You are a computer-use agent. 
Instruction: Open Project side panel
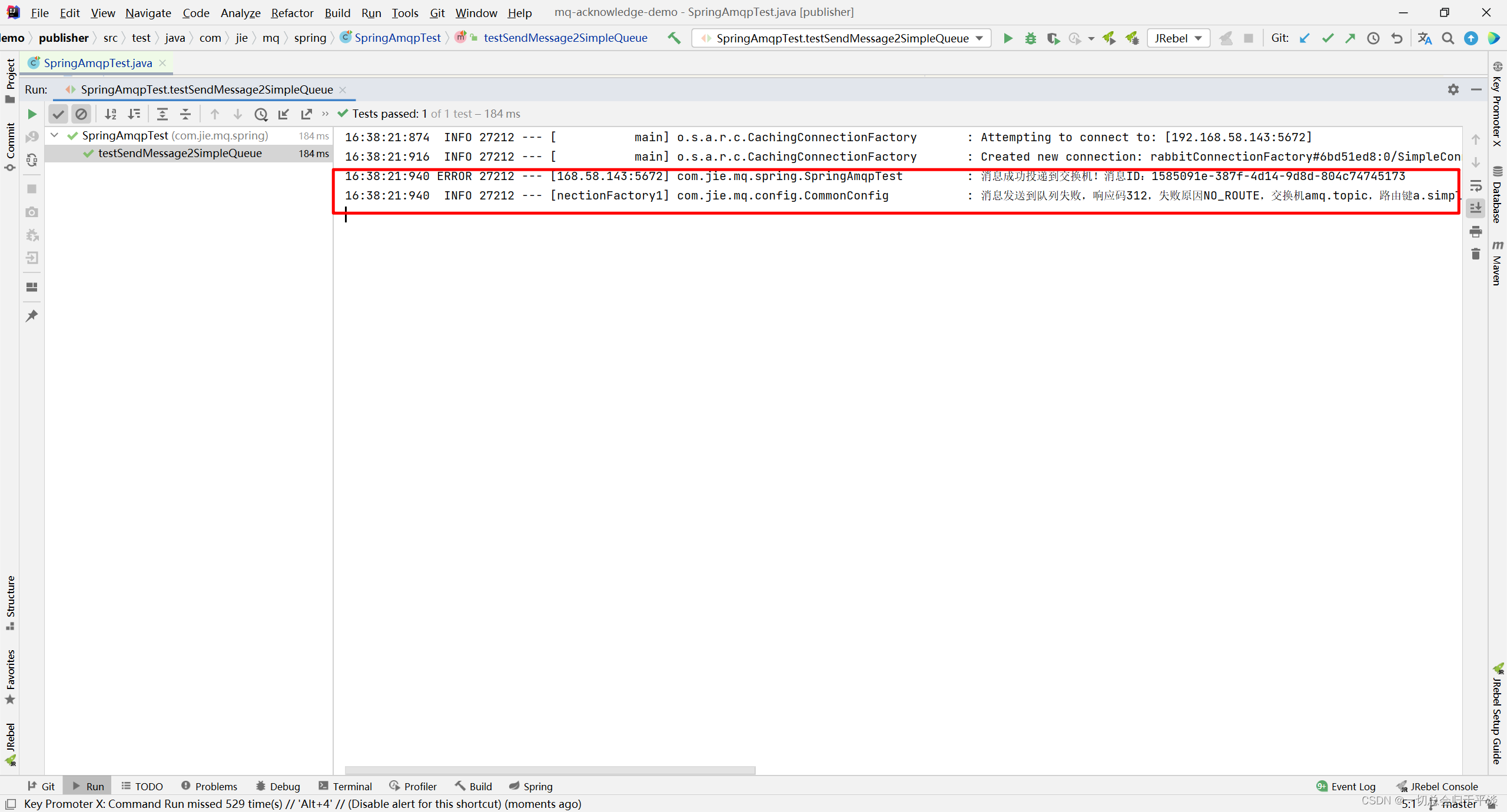point(10,81)
